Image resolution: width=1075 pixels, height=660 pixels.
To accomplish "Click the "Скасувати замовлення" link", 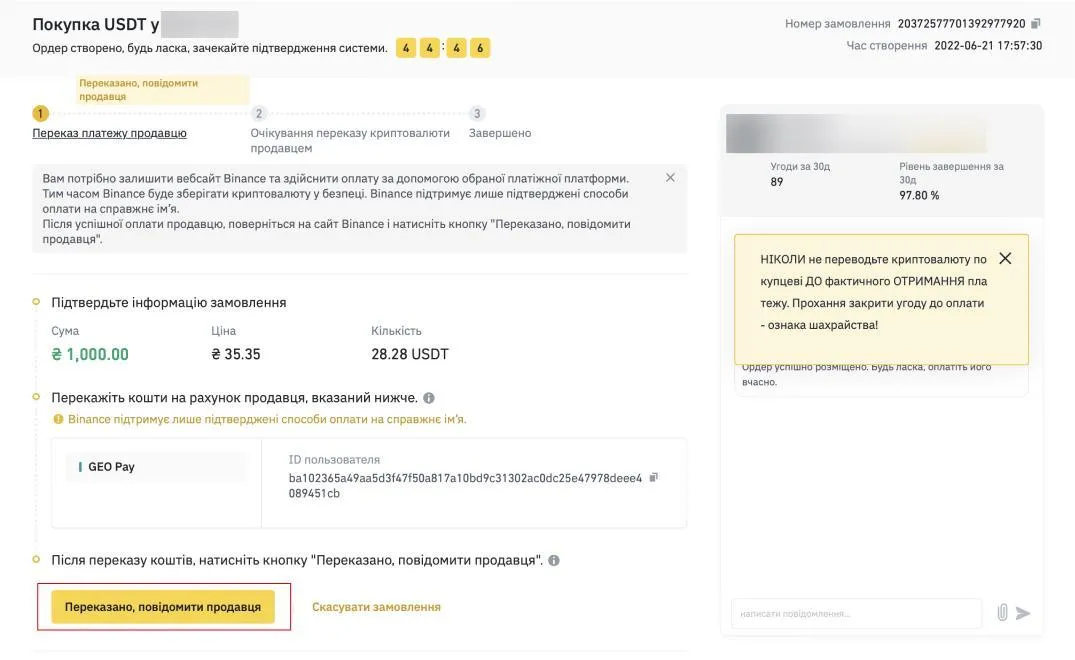I will 376,607.
